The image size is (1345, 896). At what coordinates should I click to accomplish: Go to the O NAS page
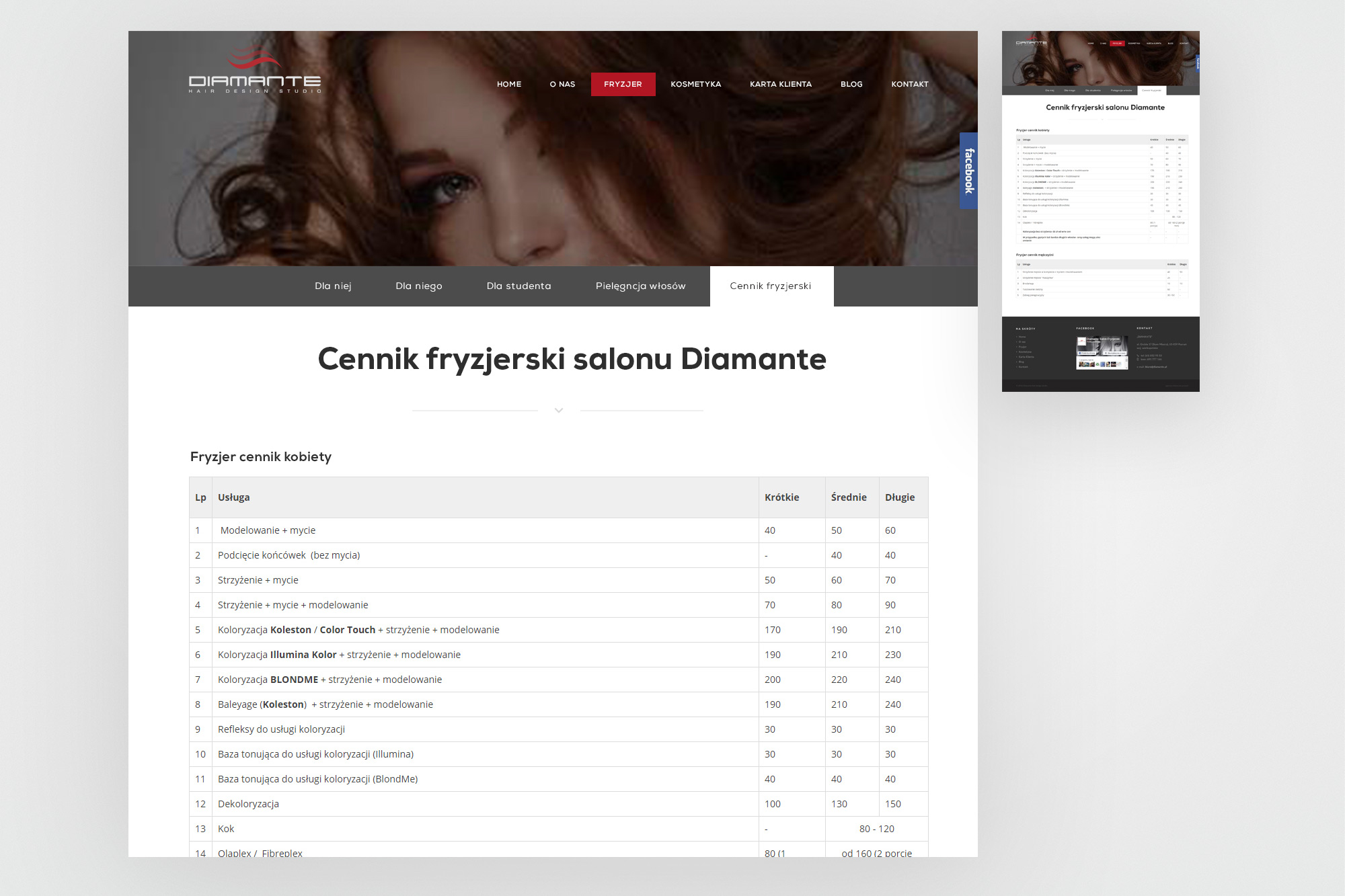pos(562,84)
